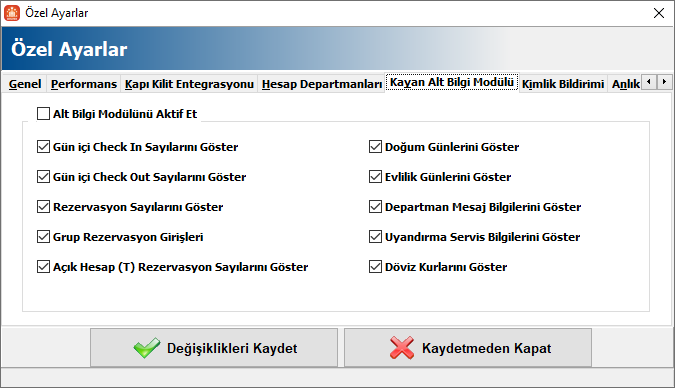Click the green checkmark save icon
Viewport: 675px width, 388px height.
pyautogui.click(x=147, y=348)
